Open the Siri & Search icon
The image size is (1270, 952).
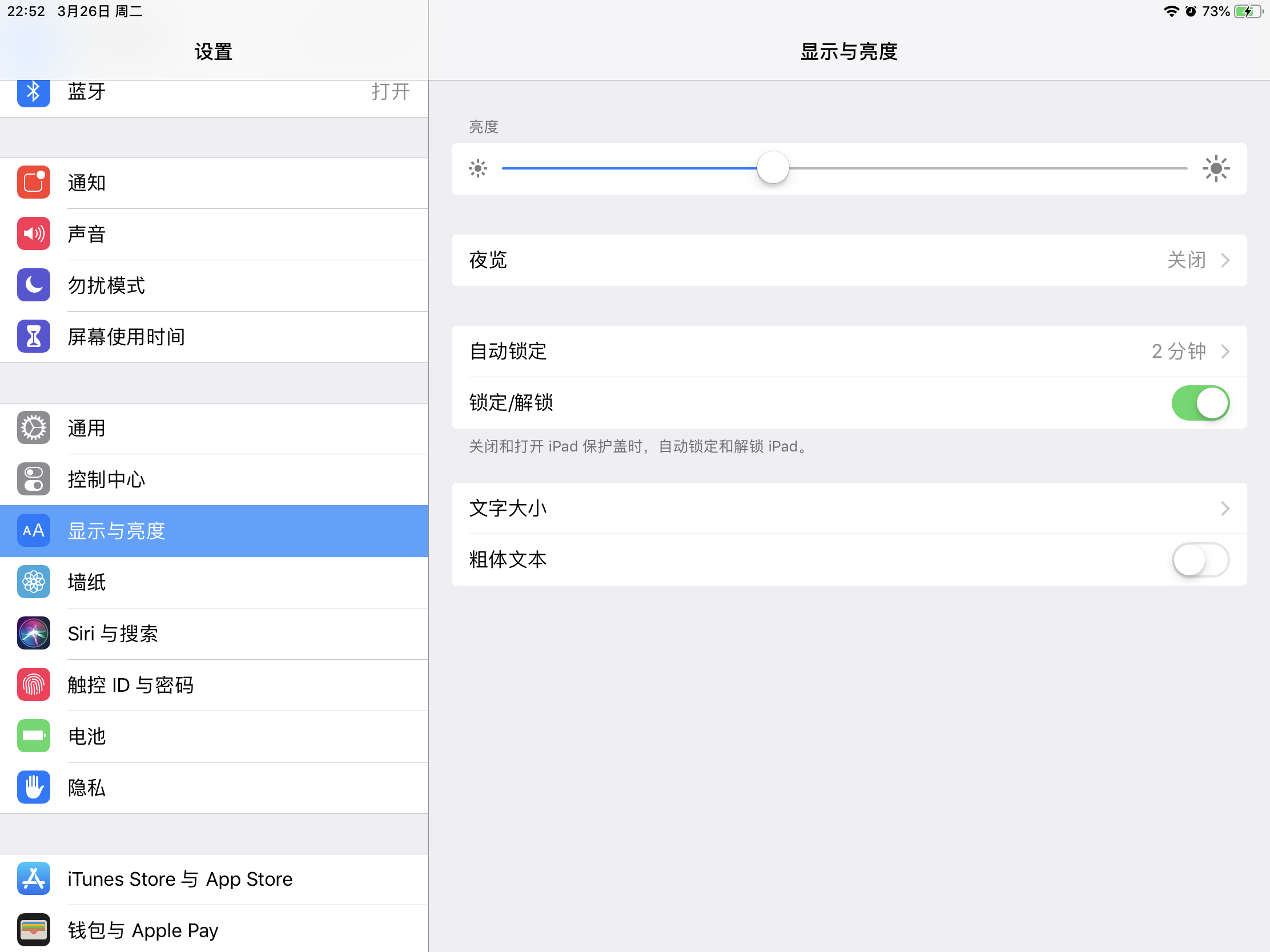pyautogui.click(x=33, y=633)
